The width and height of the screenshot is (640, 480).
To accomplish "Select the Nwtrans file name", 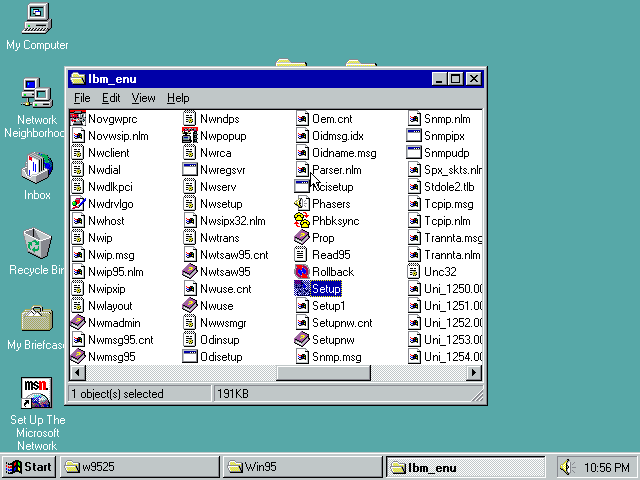I will click(220, 238).
